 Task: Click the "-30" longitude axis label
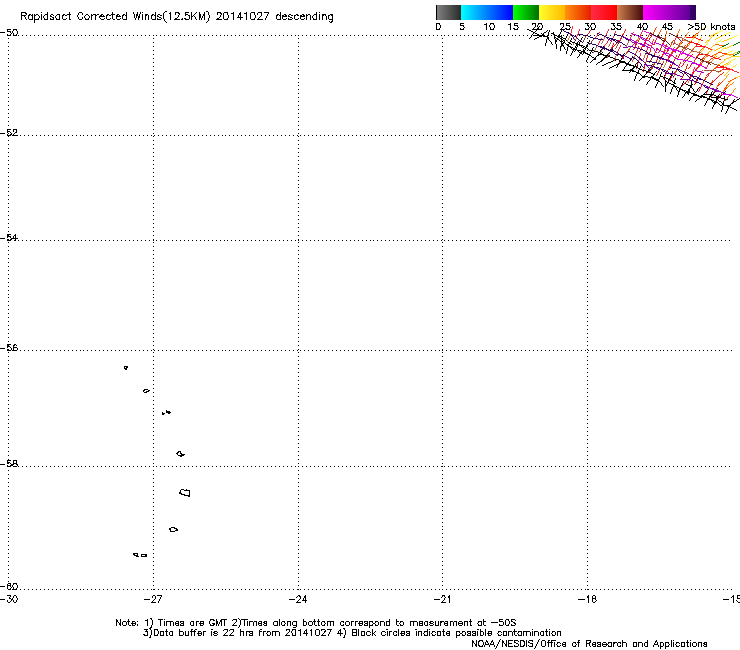9,599
